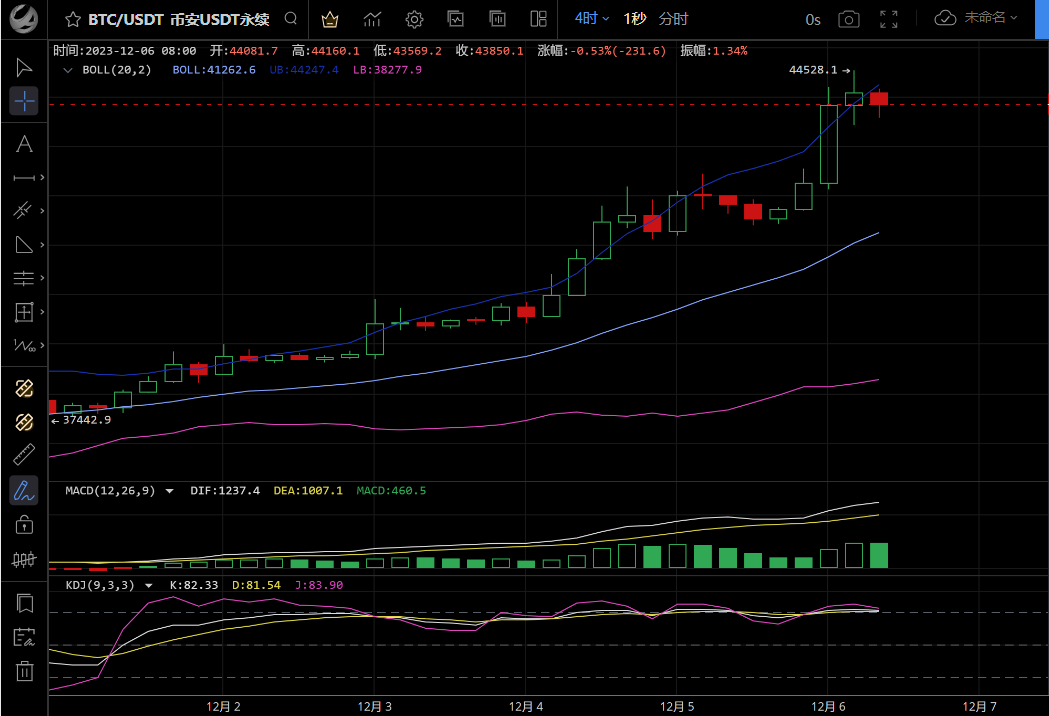Click the 44528.1 high price label
The width and height of the screenshot is (1049, 716).
(x=813, y=70)
